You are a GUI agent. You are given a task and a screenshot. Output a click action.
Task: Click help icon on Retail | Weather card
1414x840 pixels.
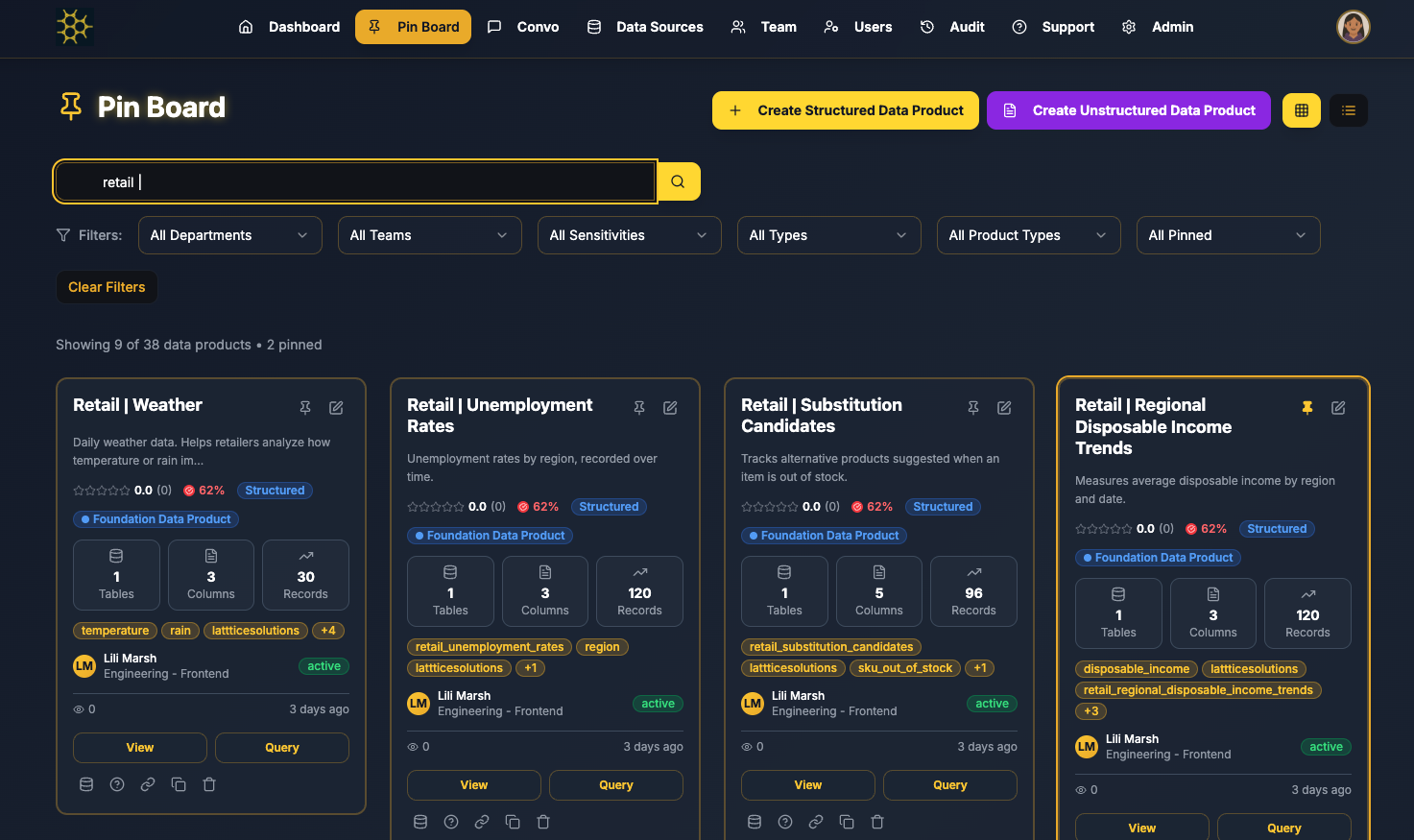[x=117, y=784]
